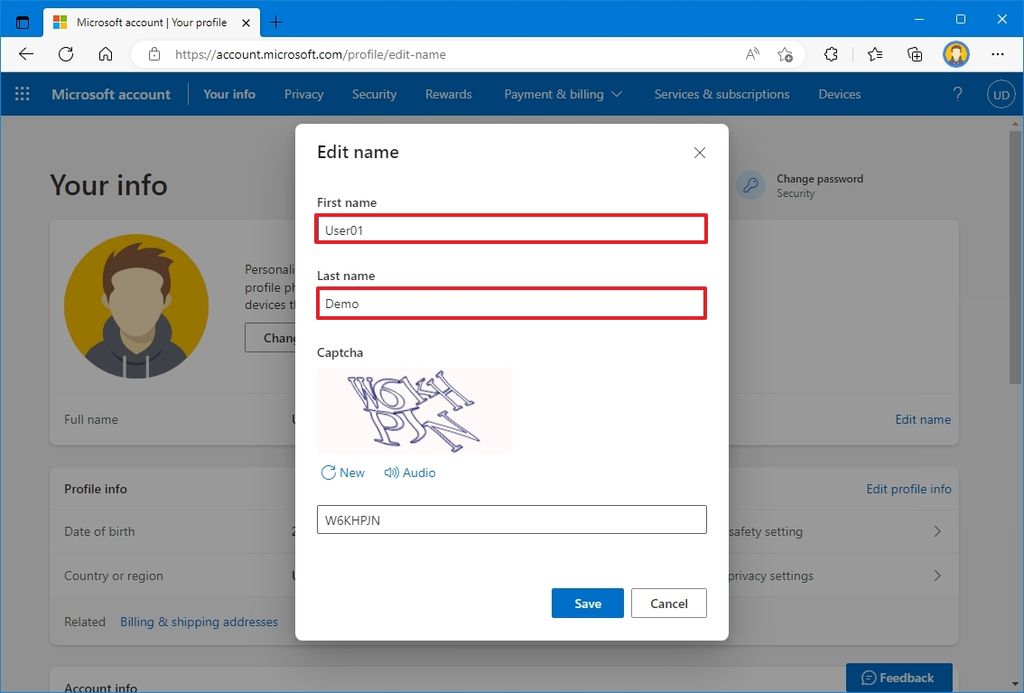1024x693 pixels.
Task: Open the Microsoft app launcher grid icon
Action: coord(21,93)
